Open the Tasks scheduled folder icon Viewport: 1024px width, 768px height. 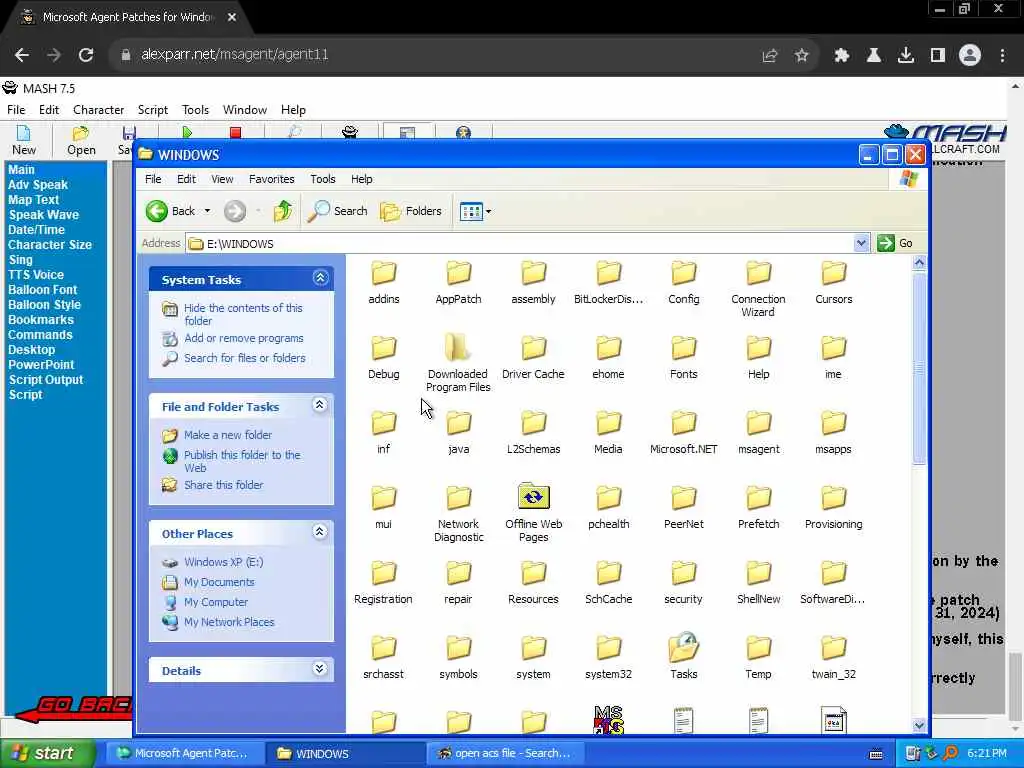[683, 656]
